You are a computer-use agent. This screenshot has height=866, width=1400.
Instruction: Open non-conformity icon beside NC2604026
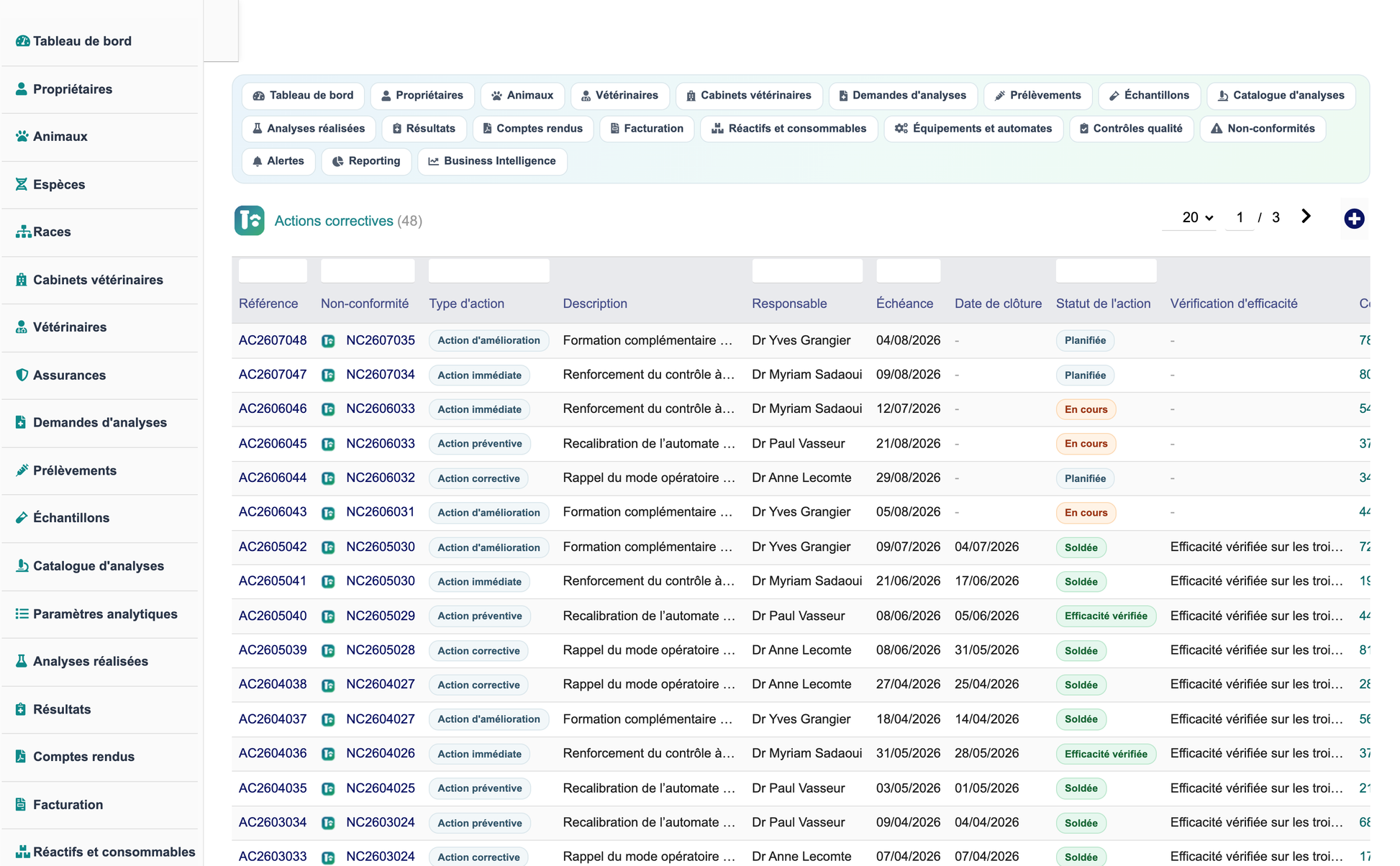click(x=328, y=754)
